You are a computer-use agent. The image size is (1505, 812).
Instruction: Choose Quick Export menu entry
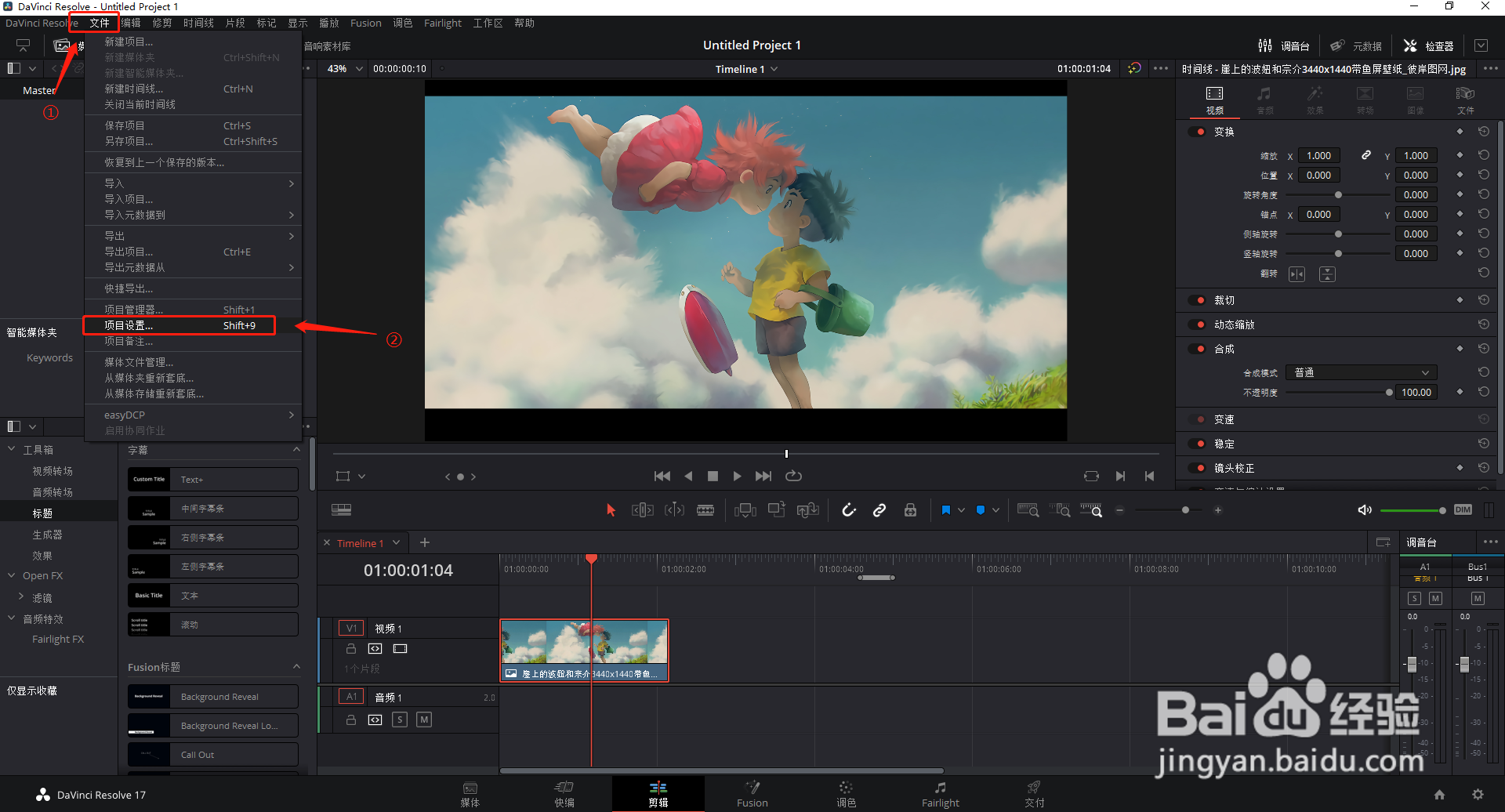point(193,288)
